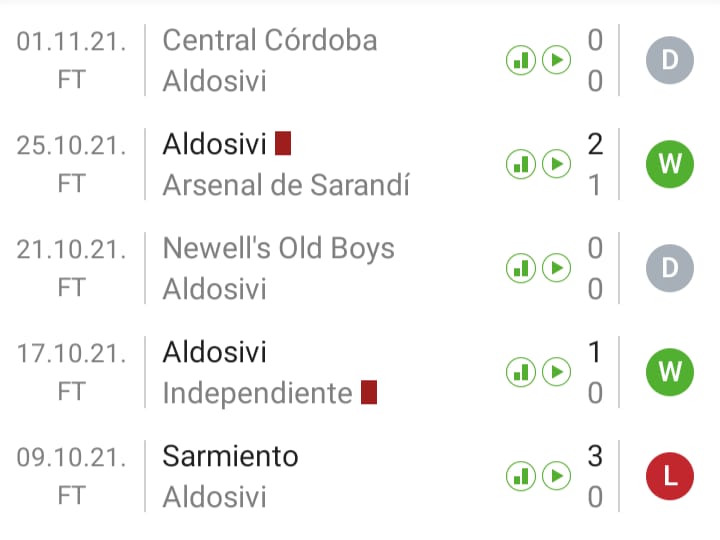This screenshot has height=540, width=720.
Task: Play video for Aldosivi vs Independiente
Action: pyautogui.click(x=556, y=372)
